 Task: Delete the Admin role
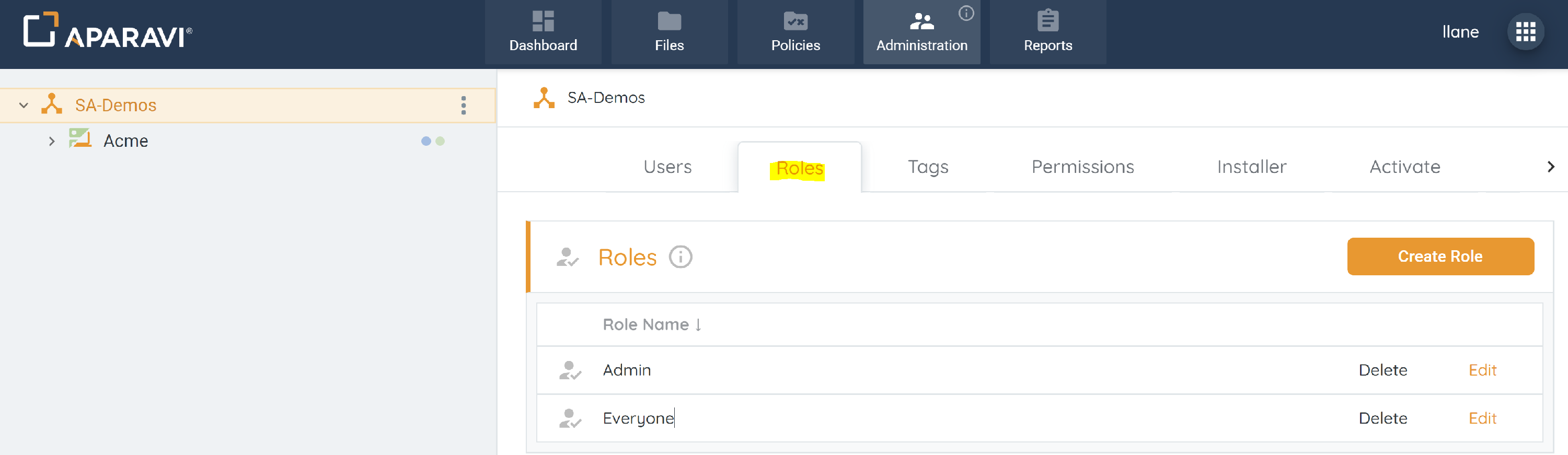pos(1382,370)
